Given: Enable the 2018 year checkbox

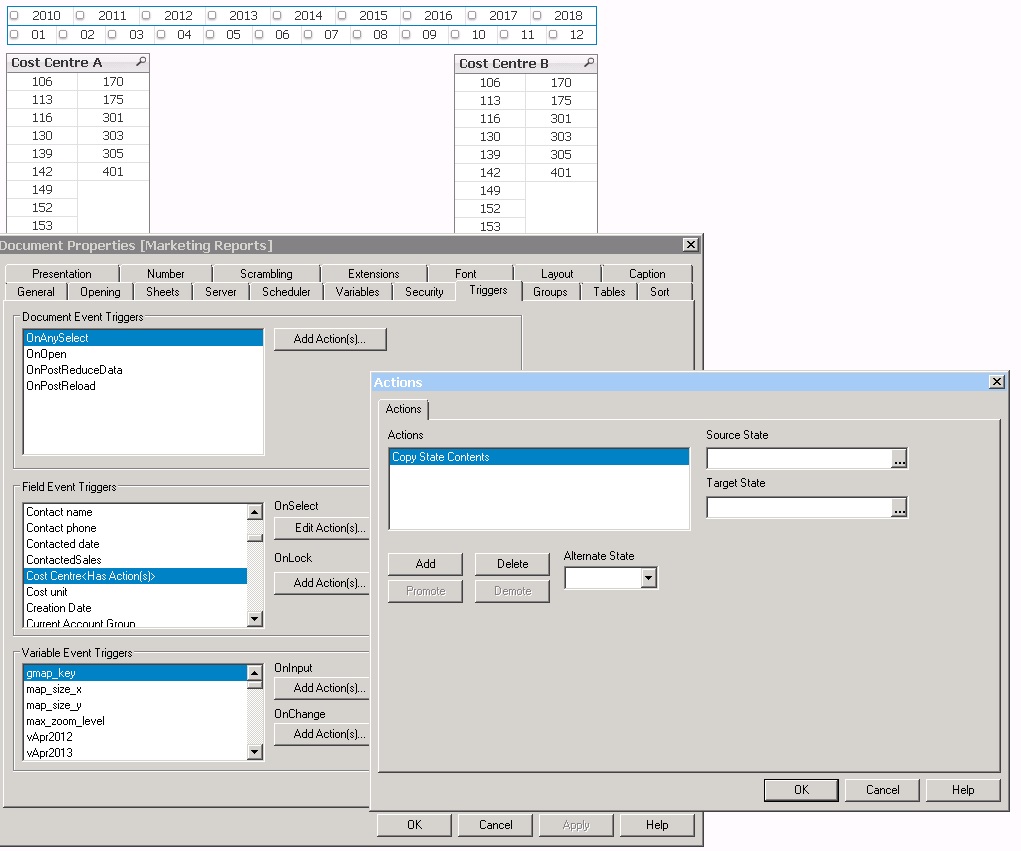Looking at the screenshot, I should click(x=537, y=16).
